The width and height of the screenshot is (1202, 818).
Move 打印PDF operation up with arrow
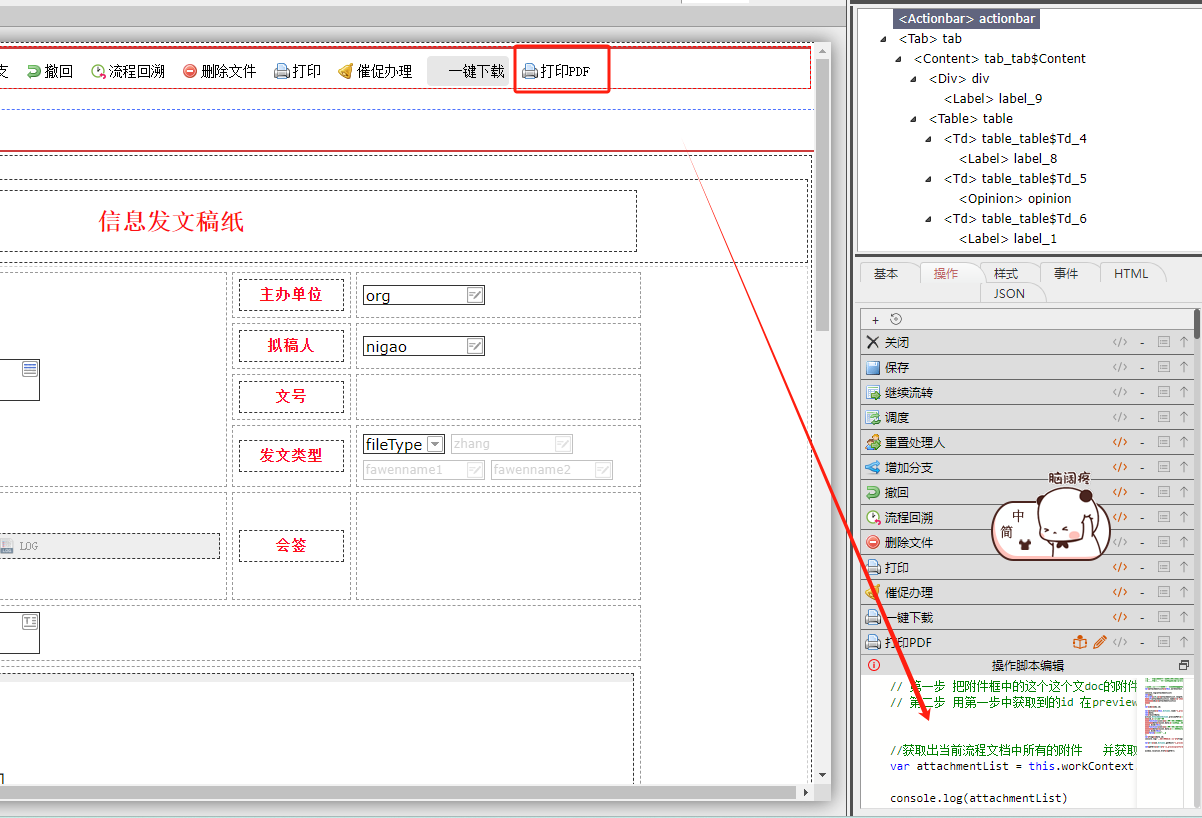(x=1184, y=642)
